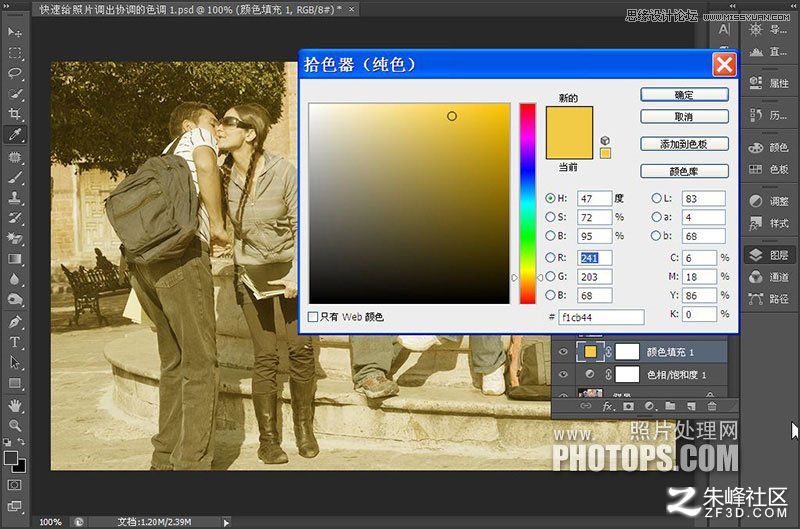The height and width of the screenshot is (529, 800).
Task: Open 颜色库 color libraries
Action: pyautogui.click(x=684, y=171)
